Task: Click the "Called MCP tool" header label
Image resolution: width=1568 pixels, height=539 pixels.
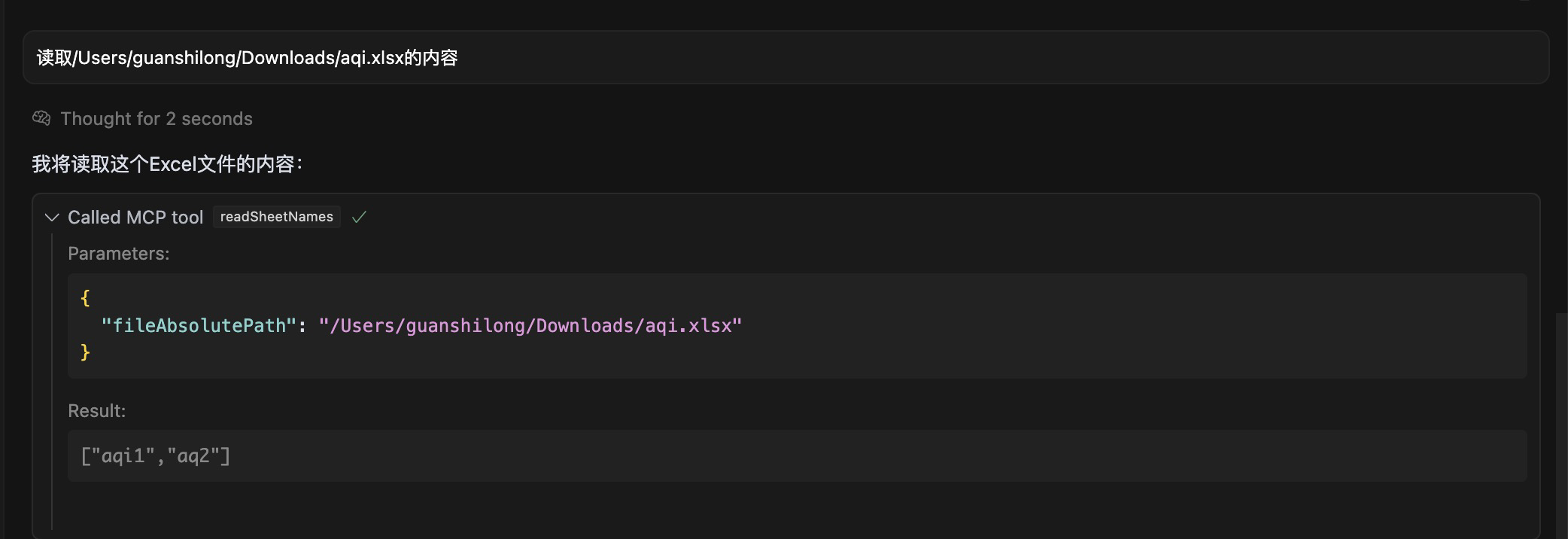Action: [135, 218]
